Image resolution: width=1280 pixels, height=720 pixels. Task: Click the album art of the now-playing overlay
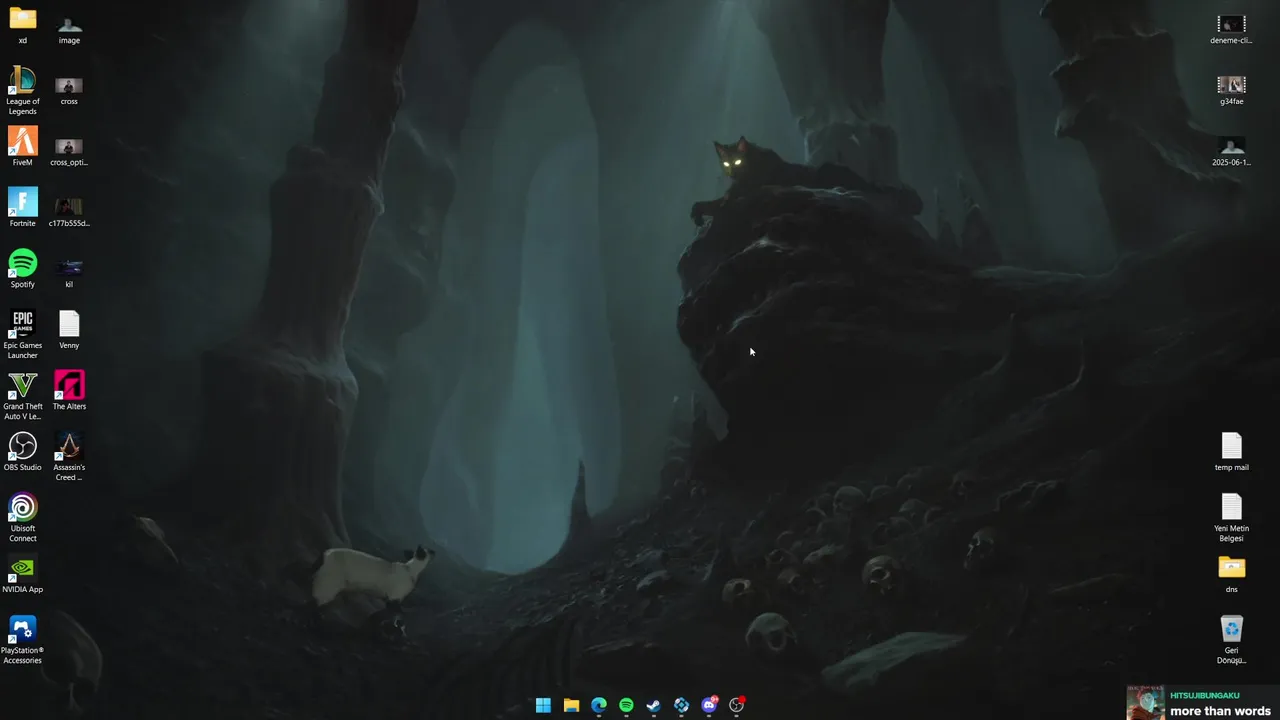[1146, 703]
